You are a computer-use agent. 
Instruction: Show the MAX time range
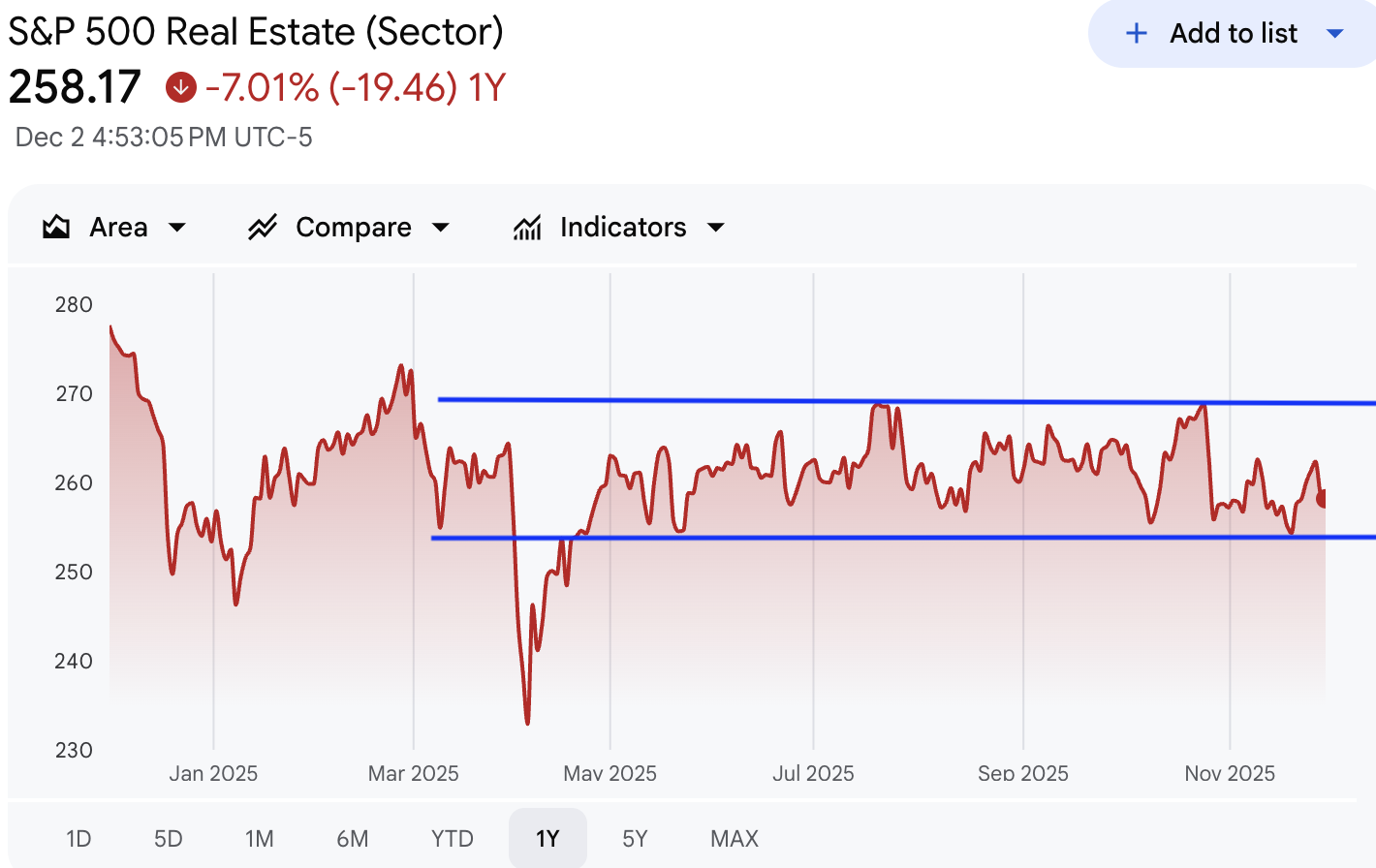[x=735, y=838]
